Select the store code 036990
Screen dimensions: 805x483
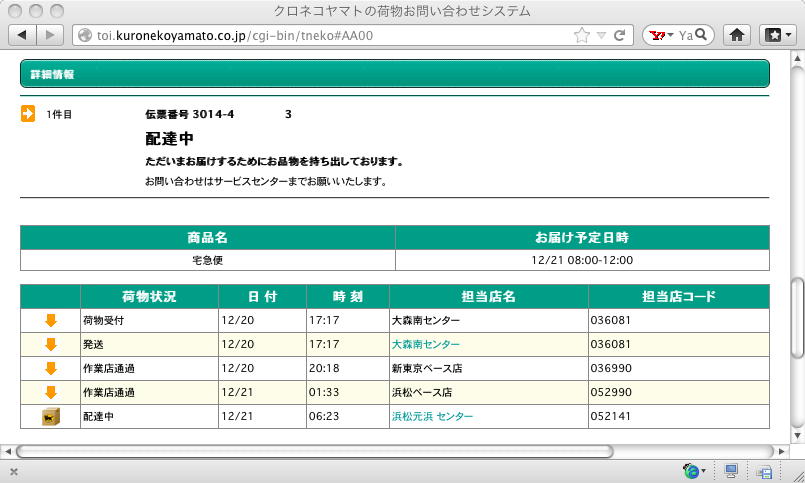click(610, 369)
